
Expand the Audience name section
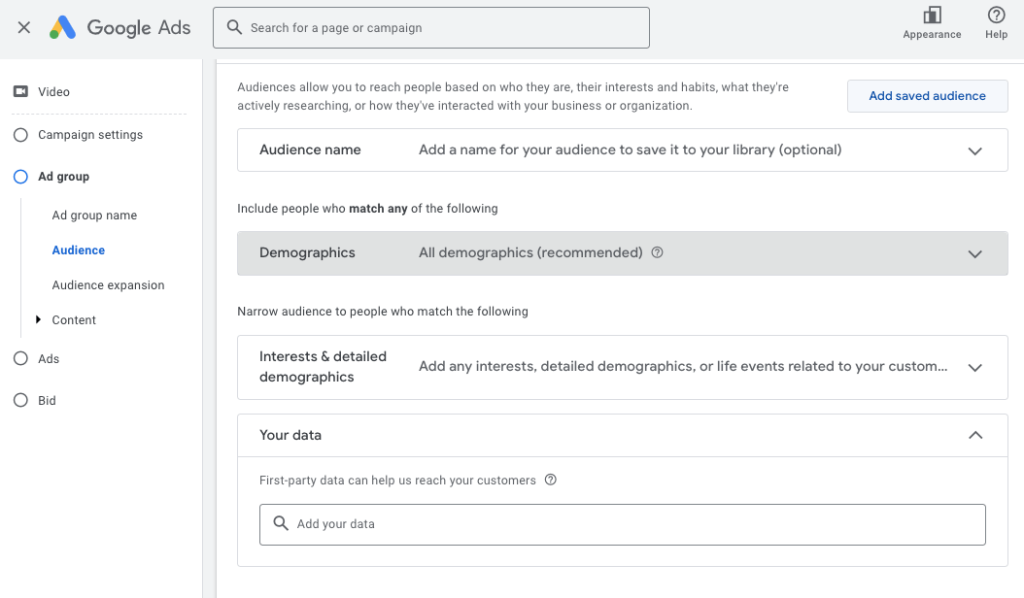point(975,151)
